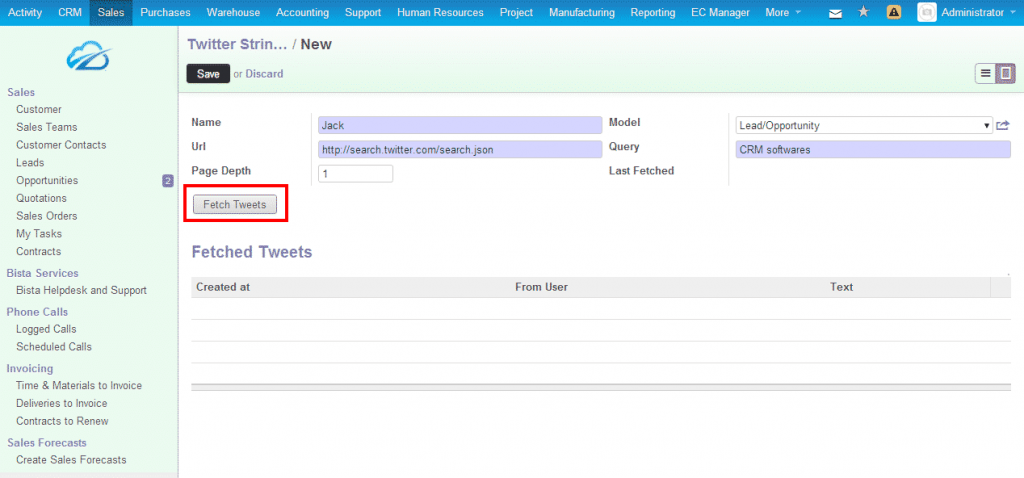Screen dimensions: 1024x478
Task: Switch to form view icon
Action: pyautogui.click(x=1006, y=73)
